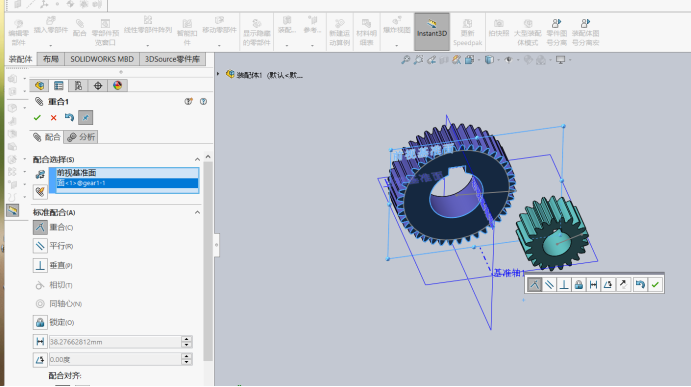This screenshot has height=387, width=691.
Task: Collapse the 标准配合 section
Action: (x=197, y=212)
